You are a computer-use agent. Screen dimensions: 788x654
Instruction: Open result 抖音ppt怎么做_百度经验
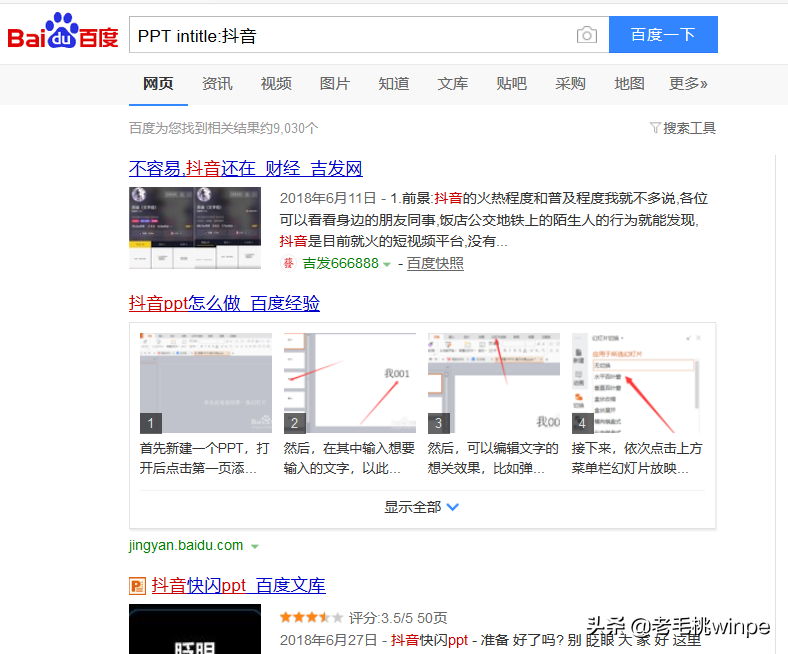coord(224,304)
